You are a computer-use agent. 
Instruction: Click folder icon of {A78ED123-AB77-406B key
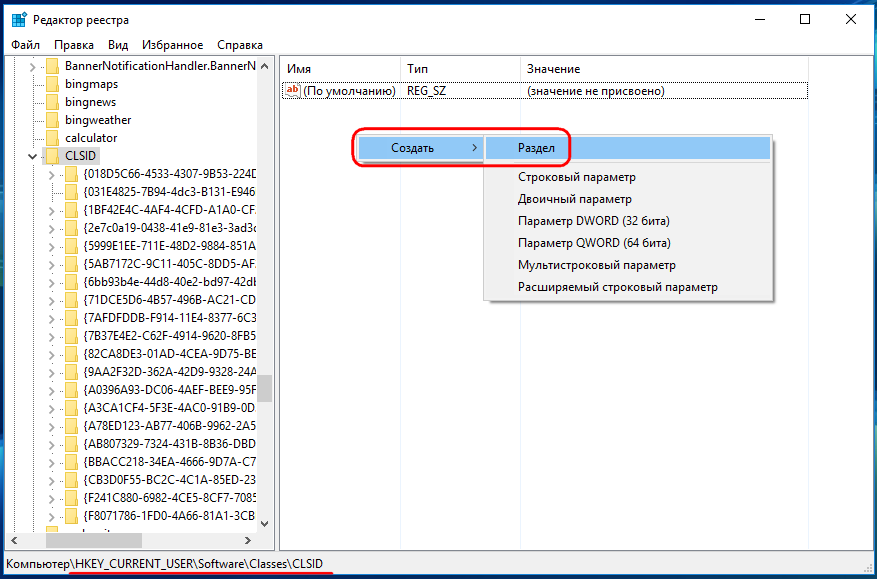coord(71,426)
